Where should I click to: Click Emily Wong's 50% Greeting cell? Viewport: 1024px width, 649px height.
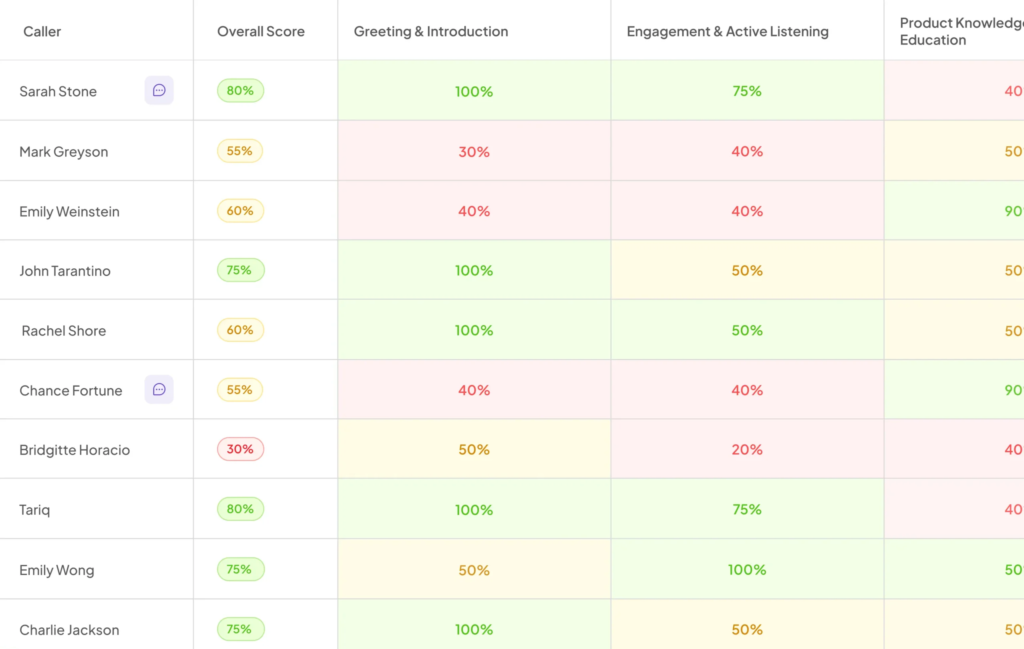474,569
